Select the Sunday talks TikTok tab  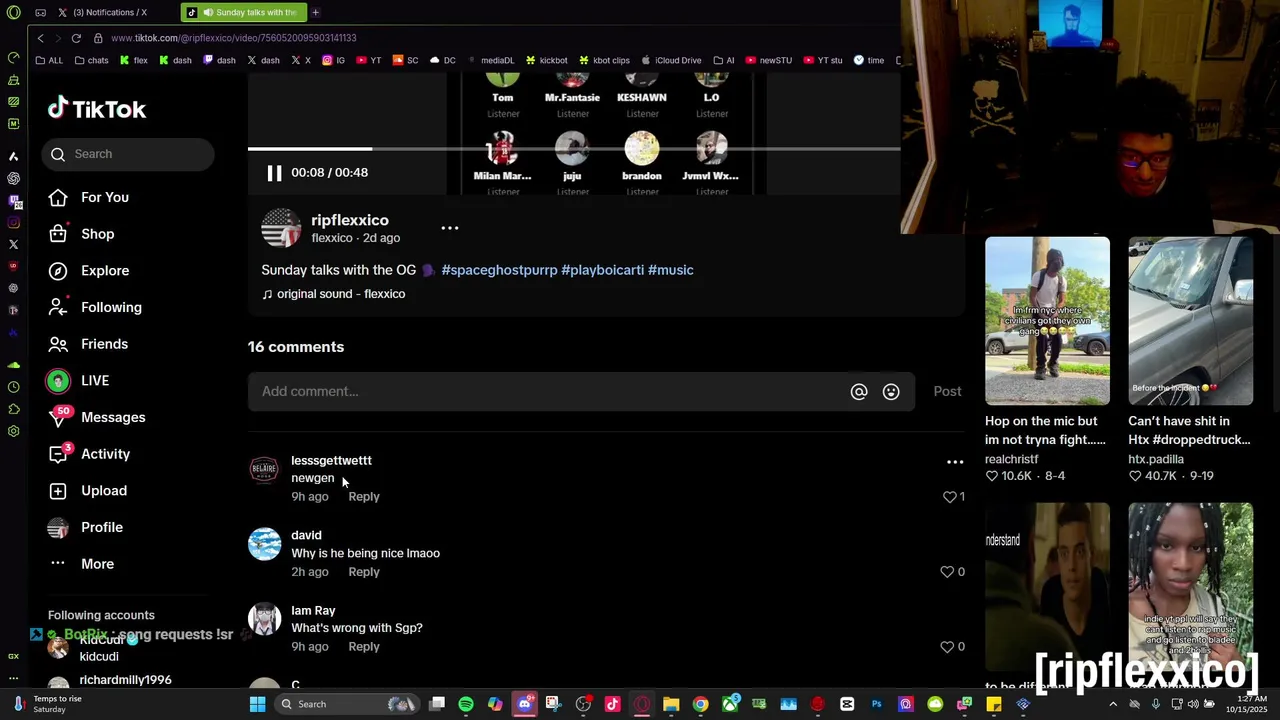pyautogui.click(x=244, y=12)
